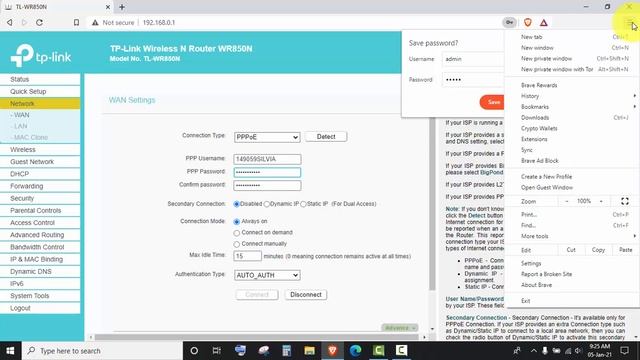Viewport: 640px width, 360px height.
Task: Click the PPP Password field
Action: tap(267, 172)
